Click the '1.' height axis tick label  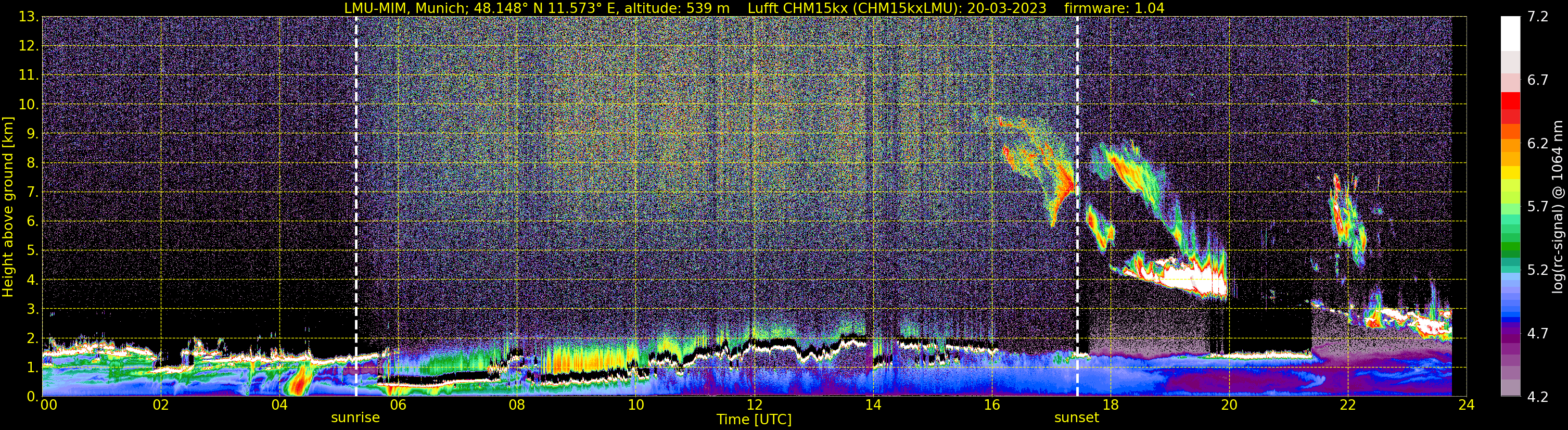[33, 368]
